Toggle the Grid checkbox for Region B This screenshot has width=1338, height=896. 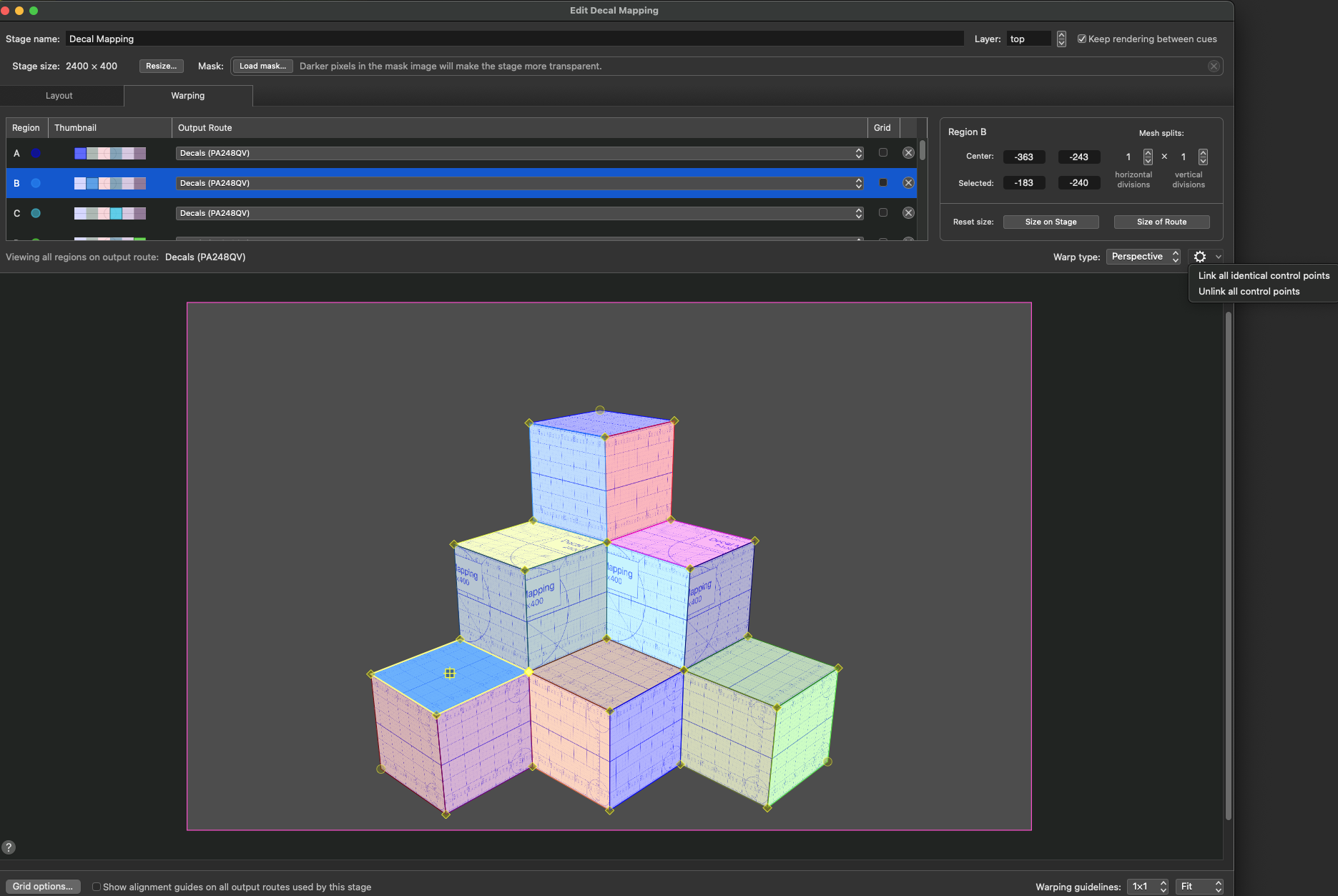882,182
